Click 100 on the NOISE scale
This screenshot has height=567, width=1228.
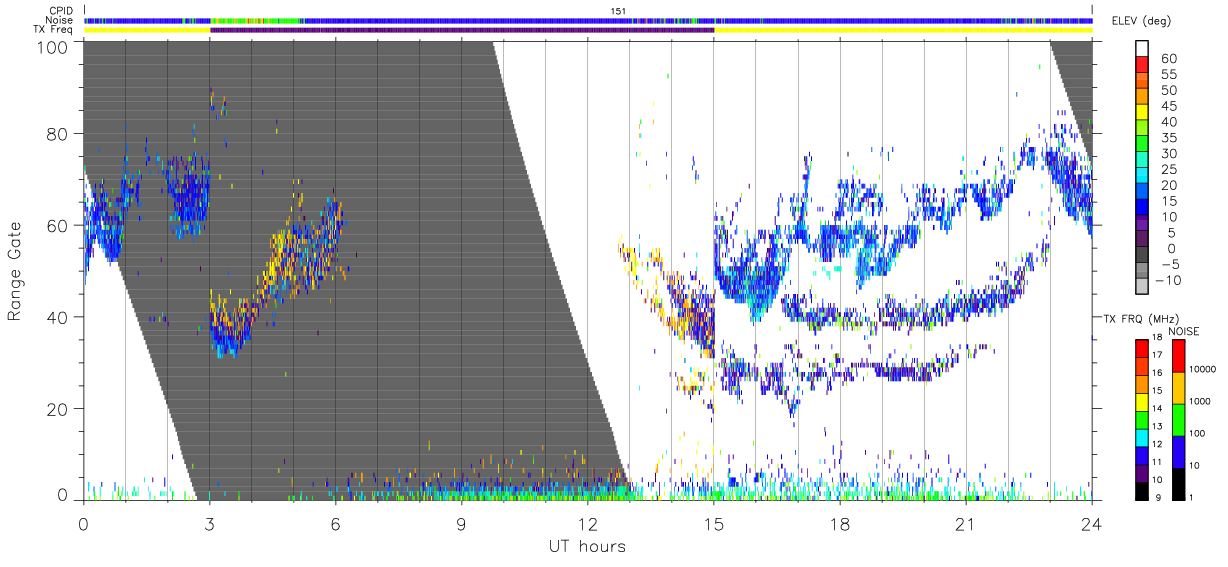point(1196,433)
